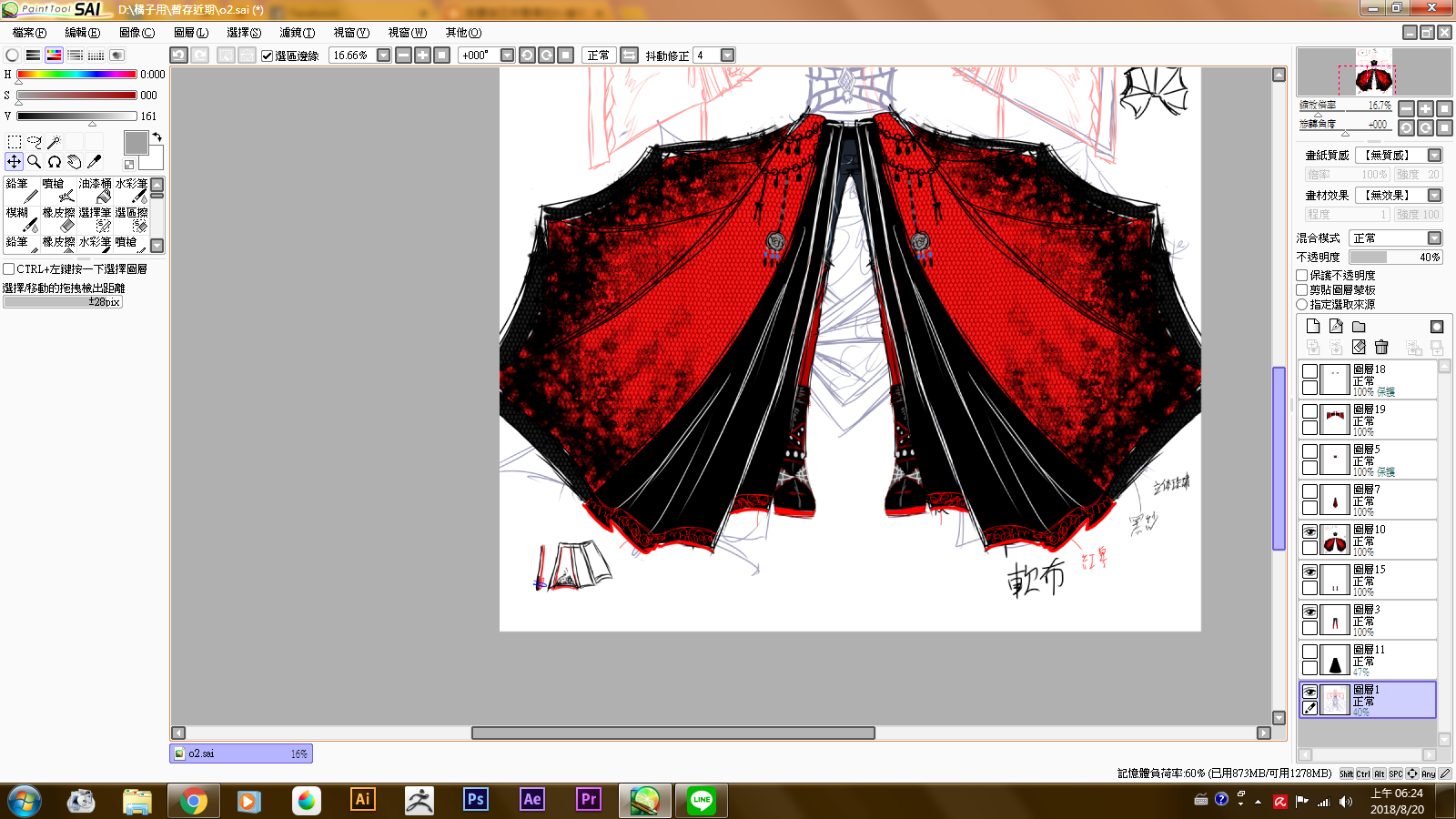Click 正常 view mode button in toolbar

[599, 55]
